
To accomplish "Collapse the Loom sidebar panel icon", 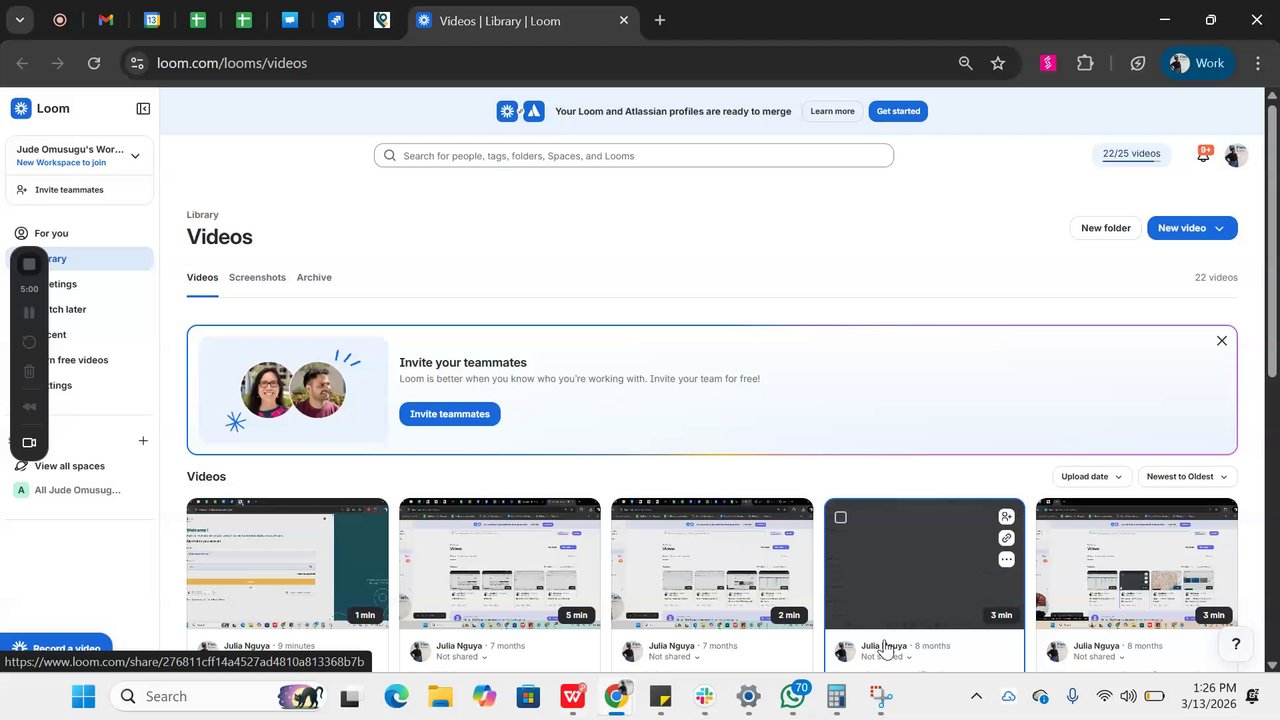I will tap(143, 109).
